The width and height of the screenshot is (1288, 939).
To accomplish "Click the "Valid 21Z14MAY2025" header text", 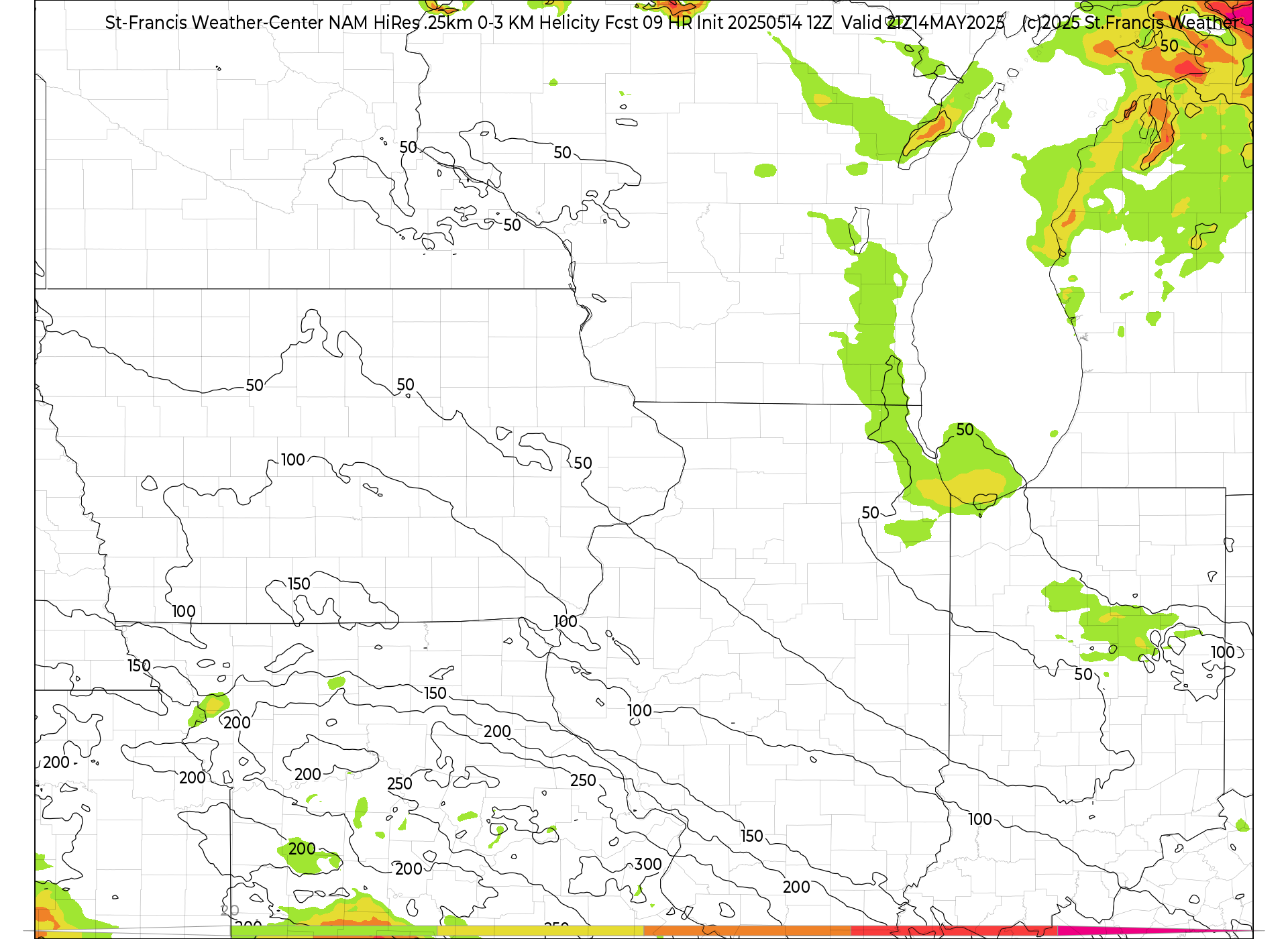I will tap(923, 23).
